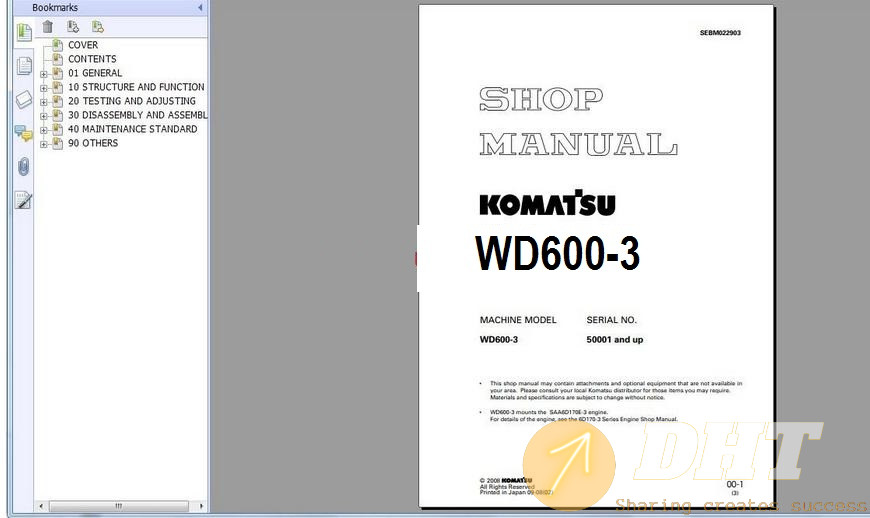Click the WD600-3 model heading
Screen dimensions: 870x518
click(x=558, y=253)
